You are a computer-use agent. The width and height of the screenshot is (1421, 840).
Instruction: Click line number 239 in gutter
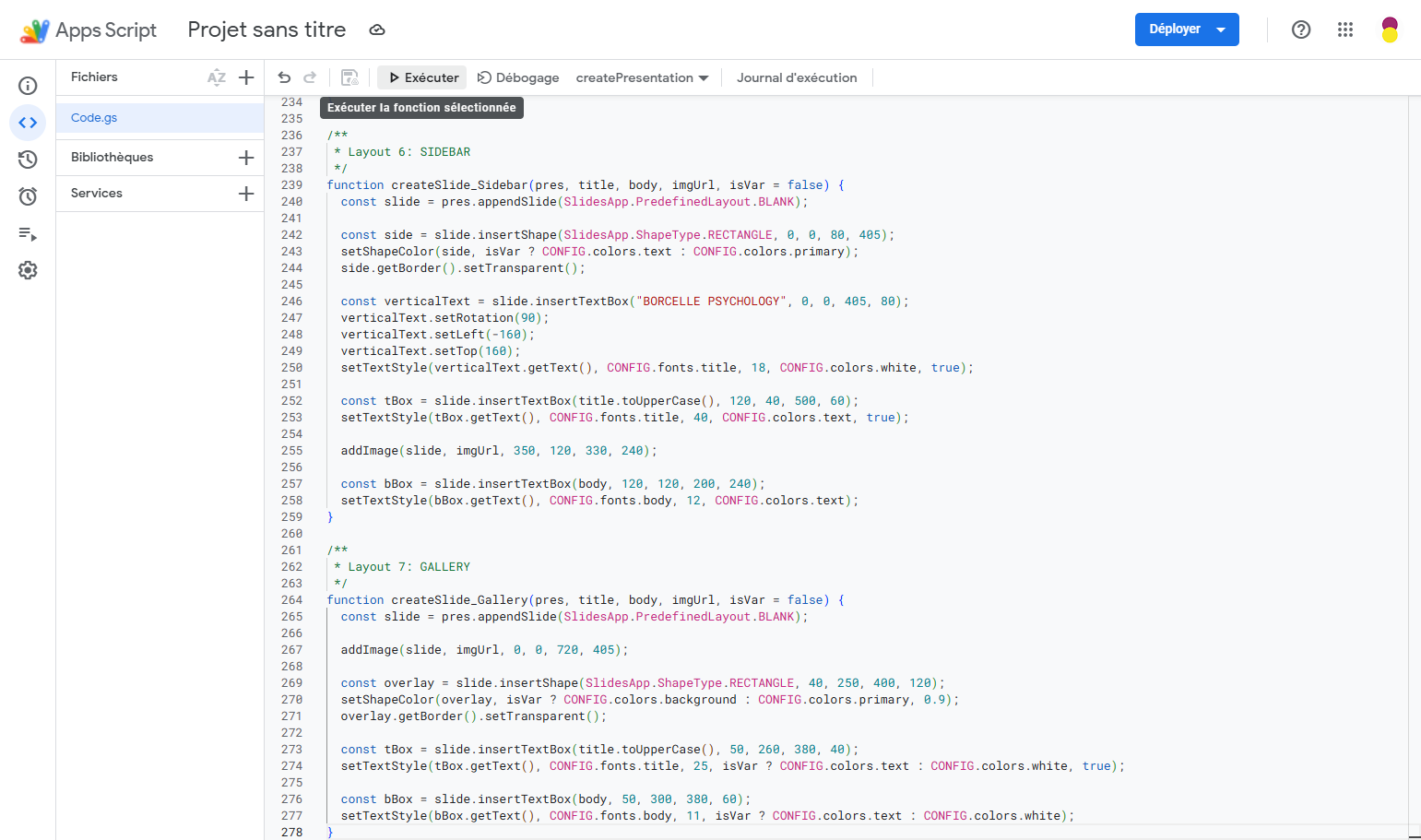291,185
